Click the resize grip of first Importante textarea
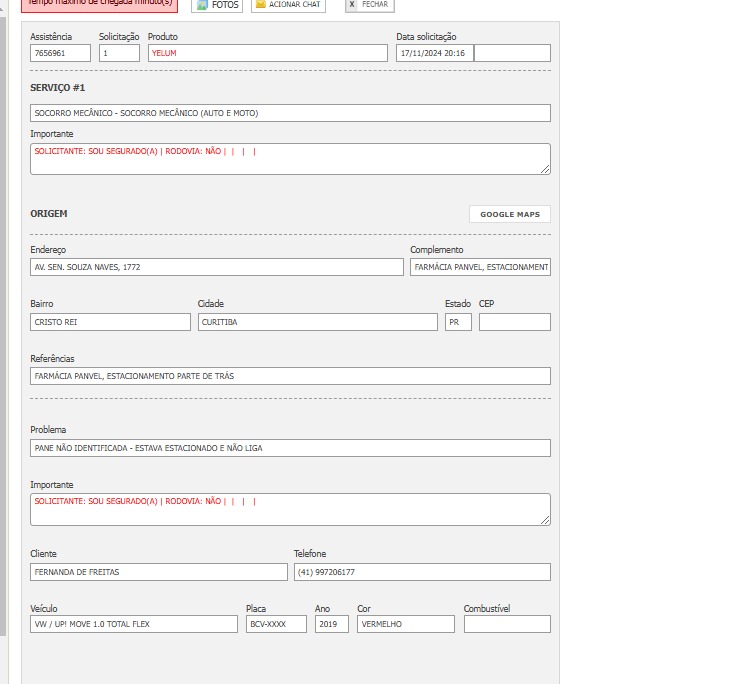The height and width of the screenshot is (684, 733). pos(545,169)
